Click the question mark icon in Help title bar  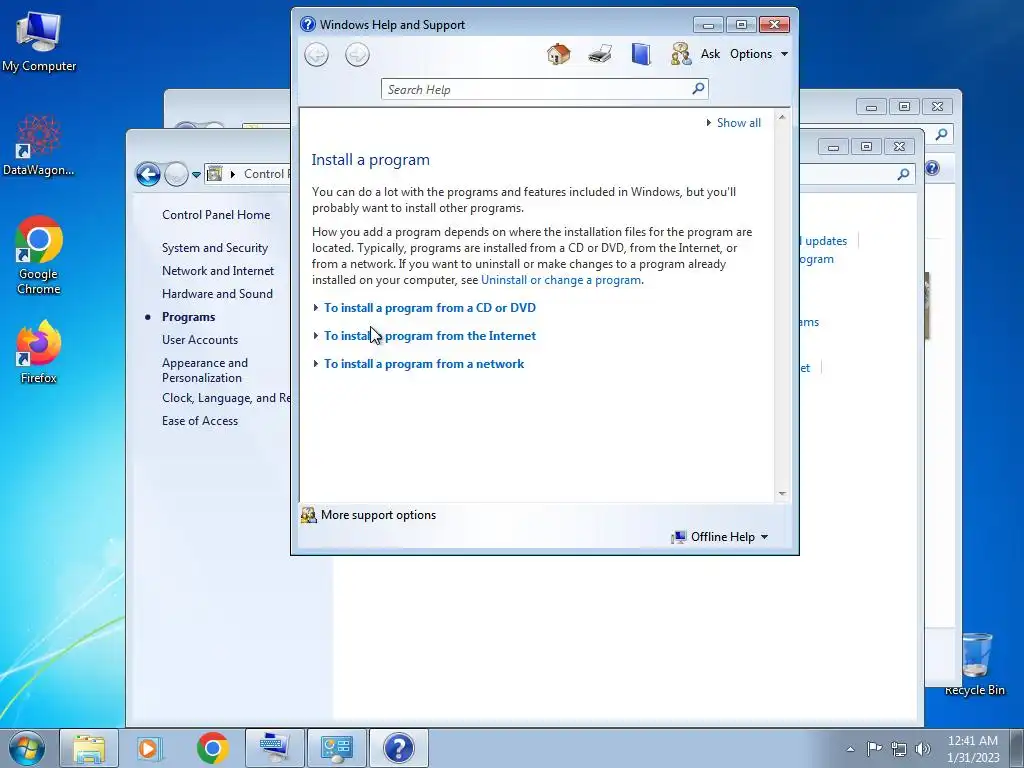[x=308, y=24]
